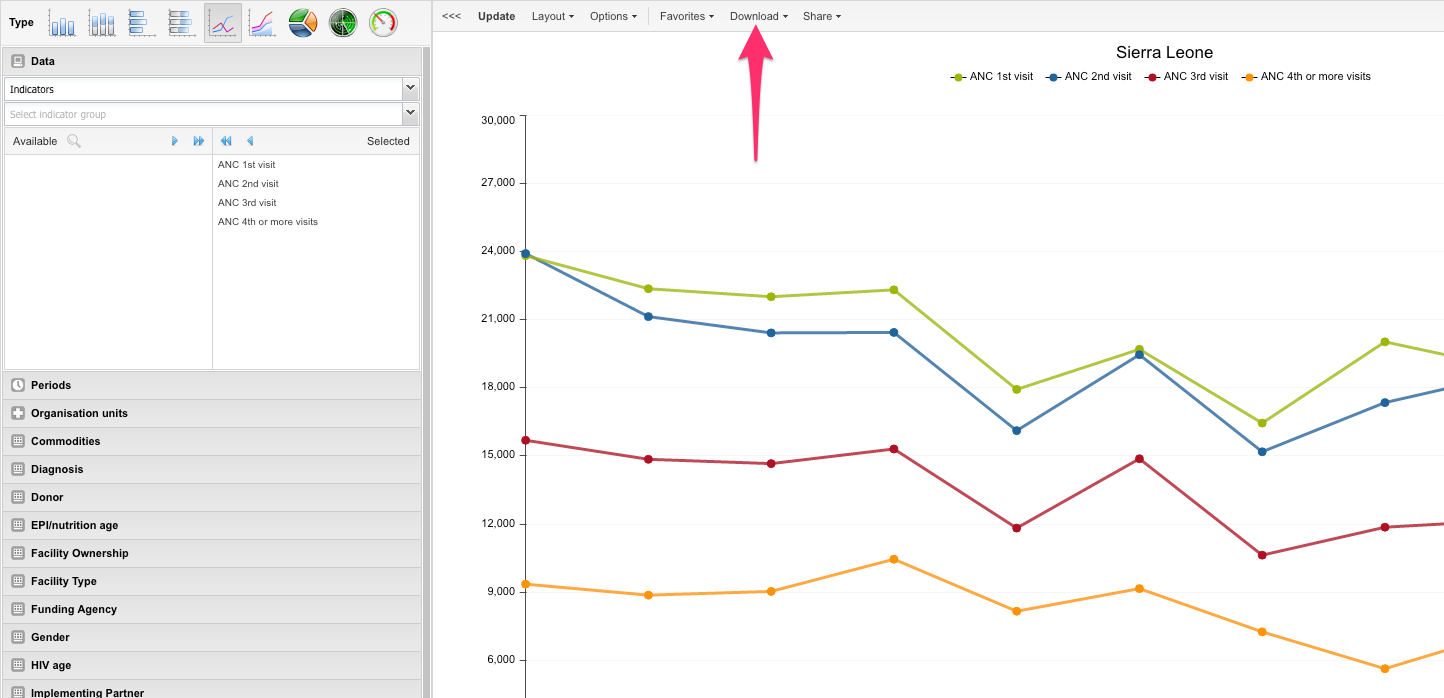Select the gauge chart type
The height and width of the screenshot is (698, 1444).
tap(383, 23)
